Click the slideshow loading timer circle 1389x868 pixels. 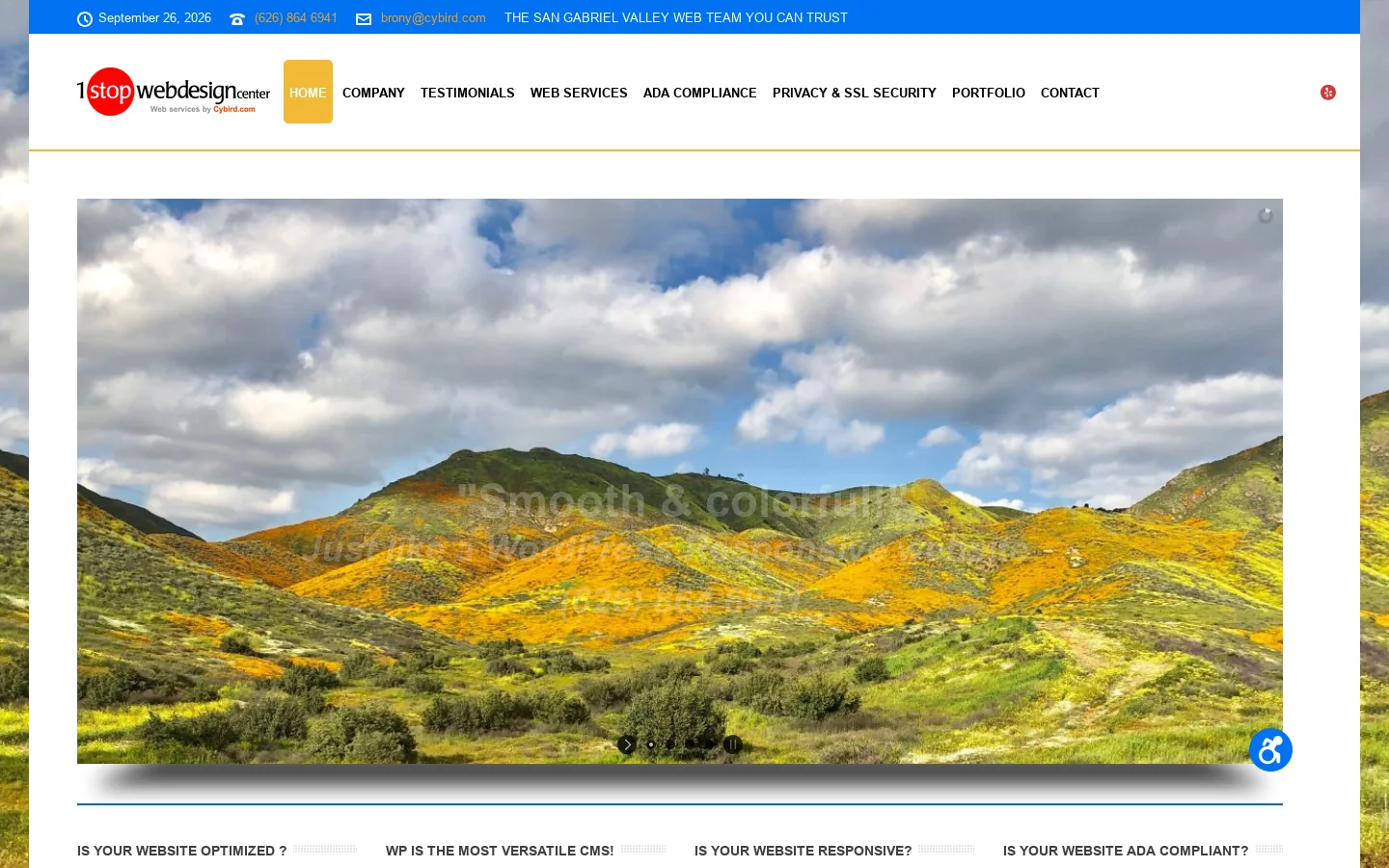[x=1266, y=216]
